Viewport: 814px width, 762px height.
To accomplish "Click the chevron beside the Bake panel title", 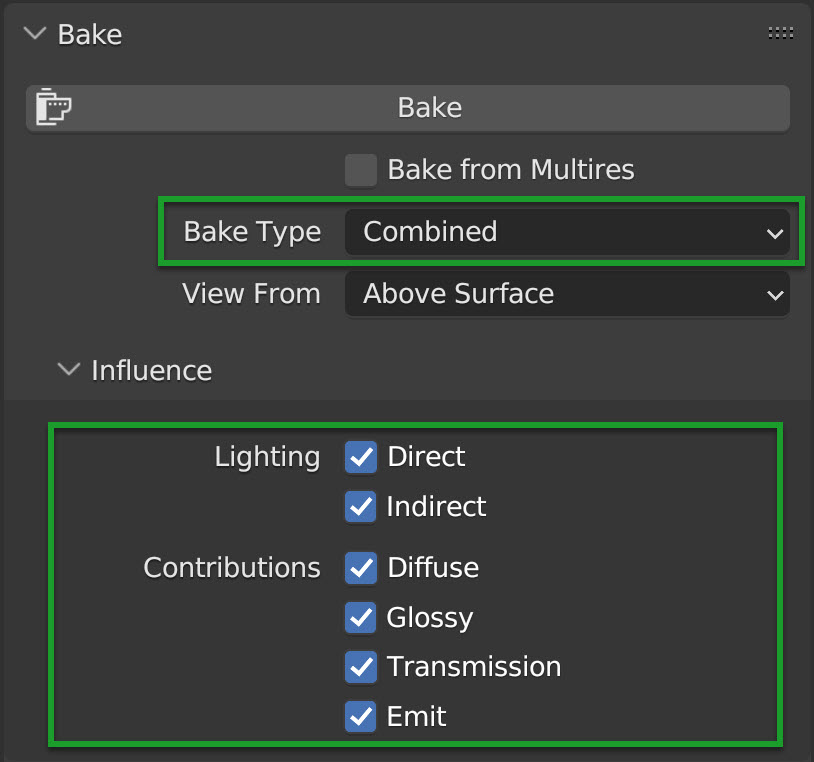I will [x=35, y=33].
